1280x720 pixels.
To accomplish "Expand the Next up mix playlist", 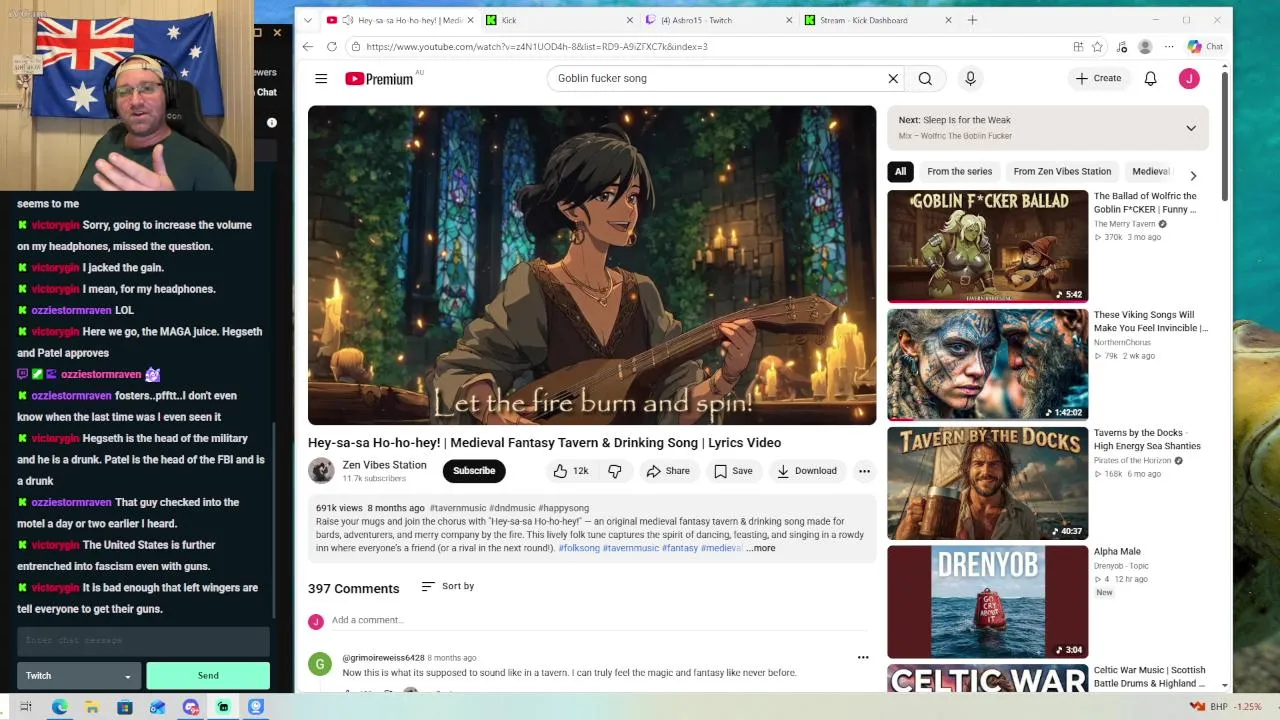I will click(1191, 128).
